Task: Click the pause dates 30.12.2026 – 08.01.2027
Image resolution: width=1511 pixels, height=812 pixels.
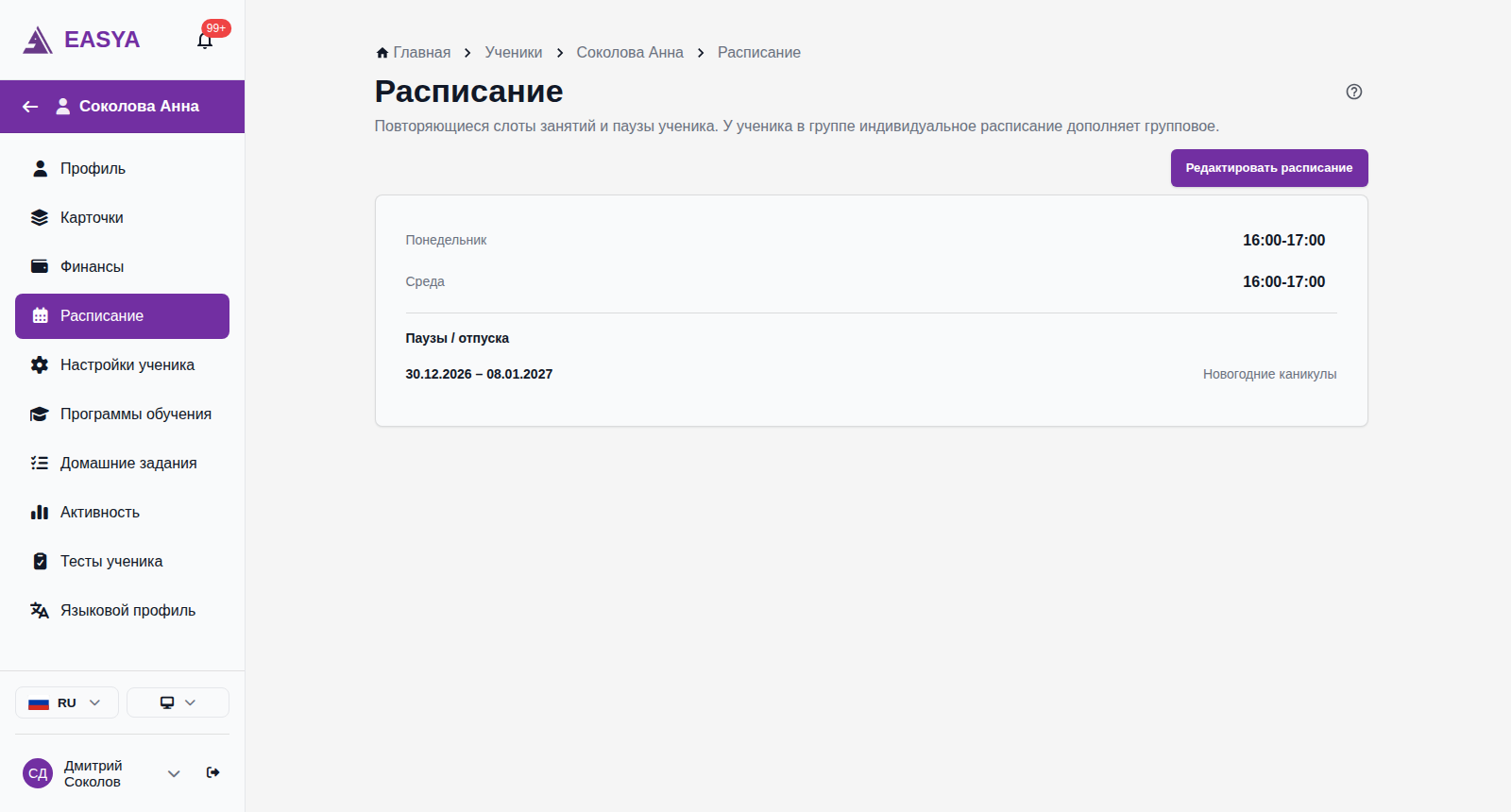Action: pos(479,374)
